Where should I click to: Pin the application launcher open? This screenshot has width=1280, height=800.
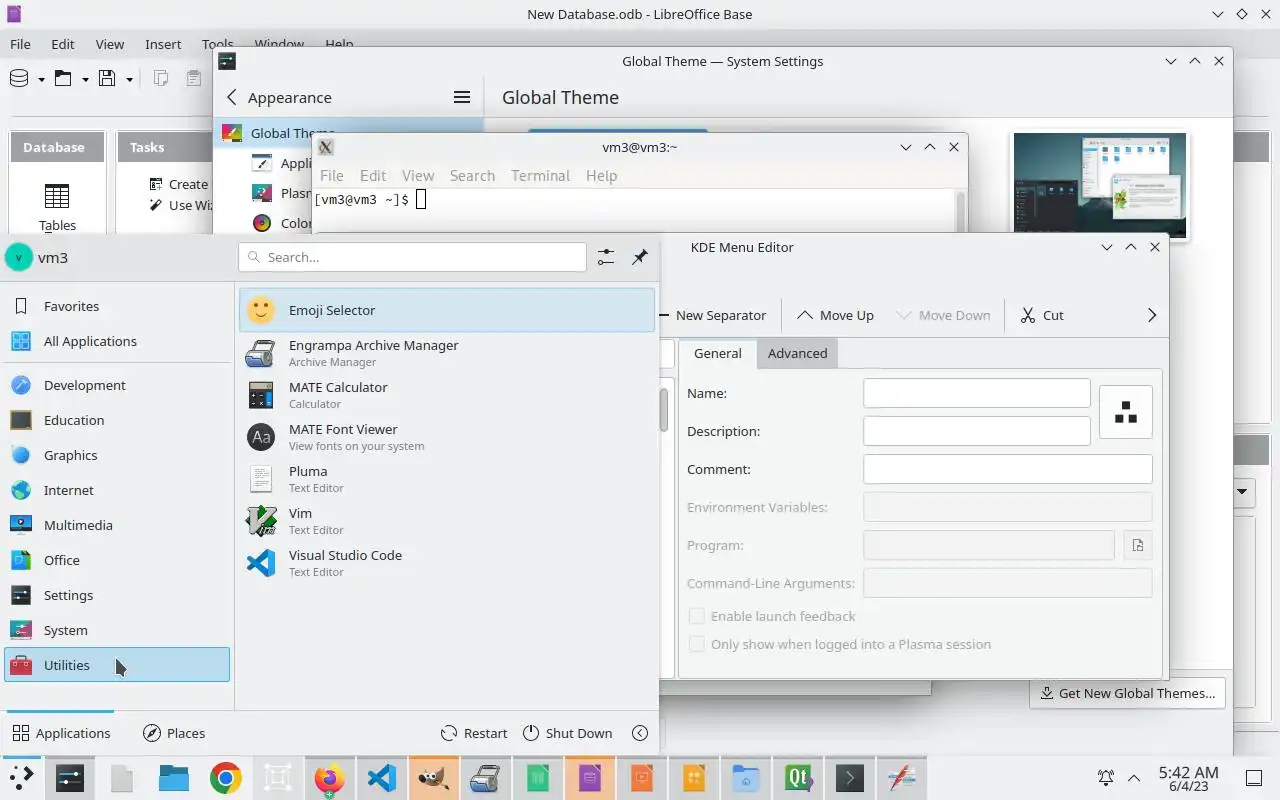[x=640, y=257]
